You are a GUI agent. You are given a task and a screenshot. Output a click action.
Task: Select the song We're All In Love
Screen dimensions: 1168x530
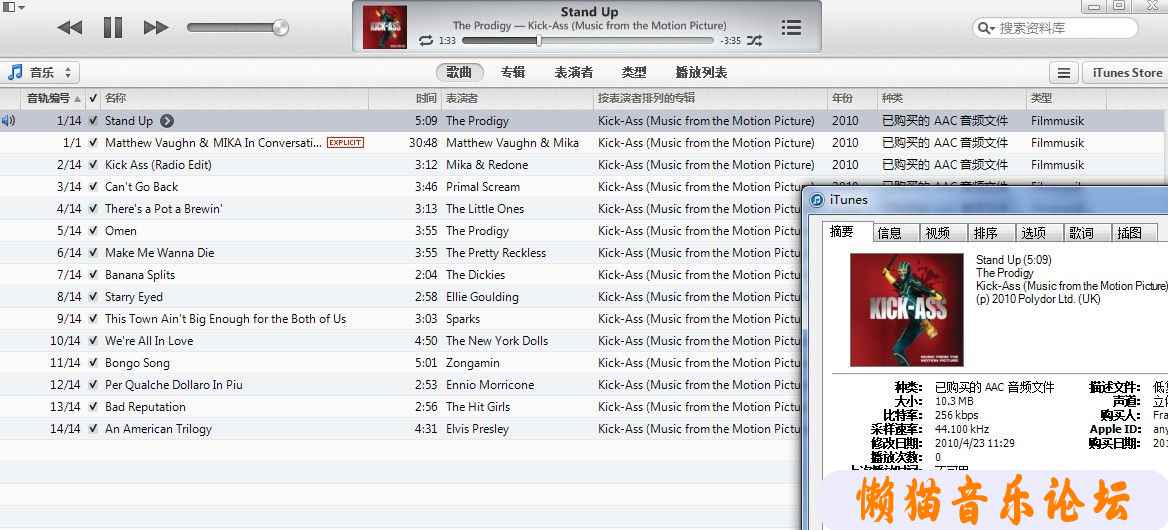[149, 341]
